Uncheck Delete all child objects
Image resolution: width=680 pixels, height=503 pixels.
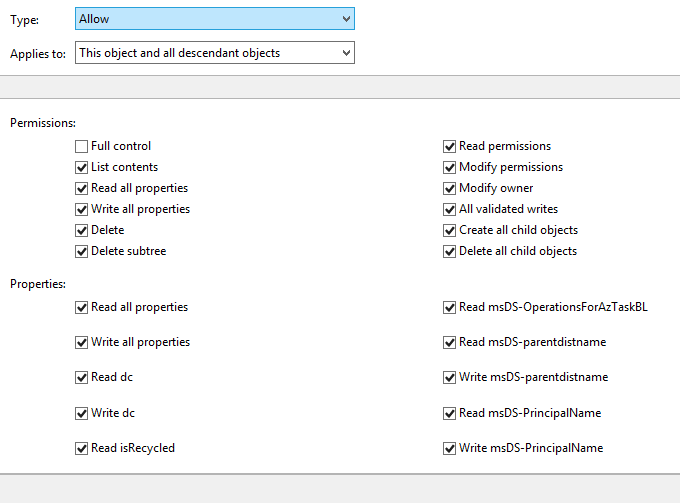coord(450,251)
